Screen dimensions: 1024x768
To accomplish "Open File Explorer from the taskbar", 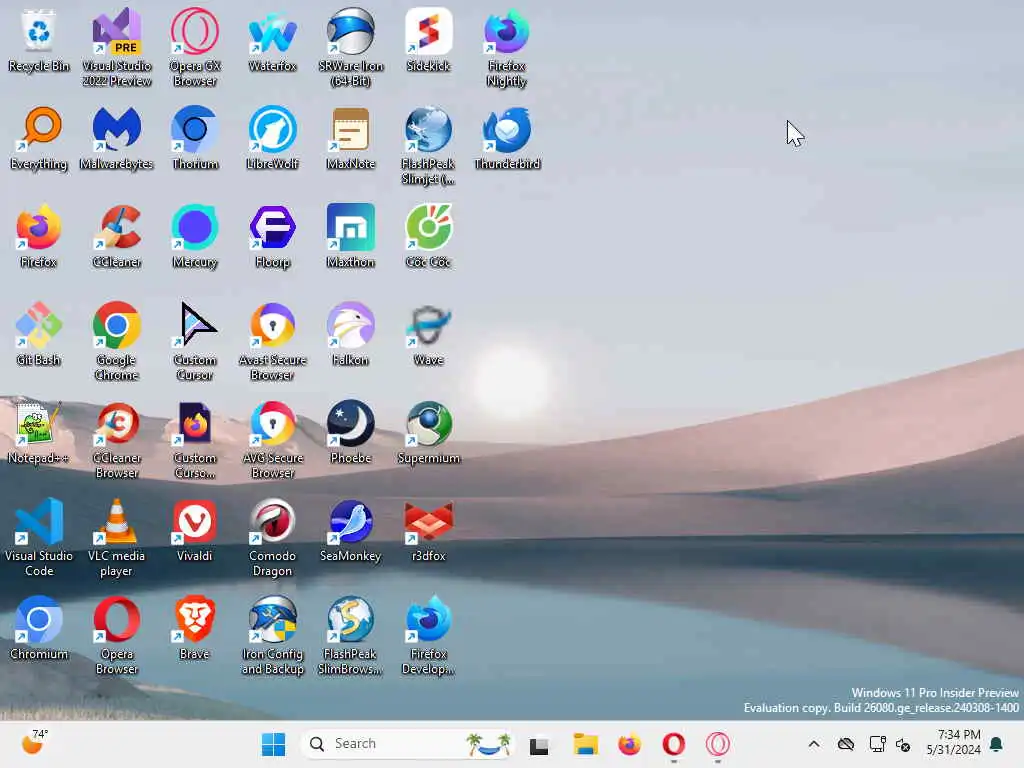I will point(585,744).
